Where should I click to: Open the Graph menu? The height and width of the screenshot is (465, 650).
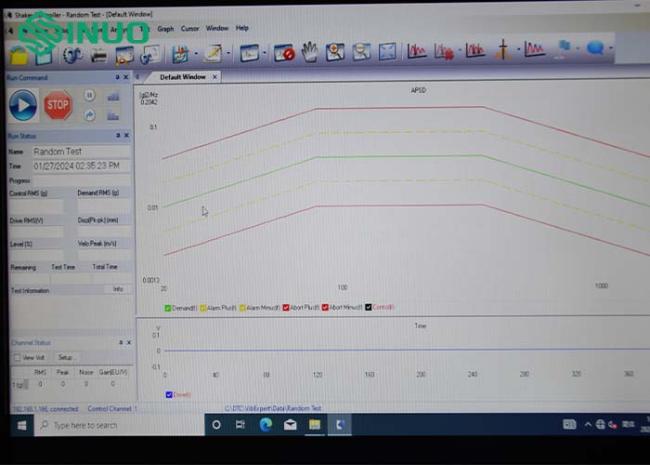(165, 28)
